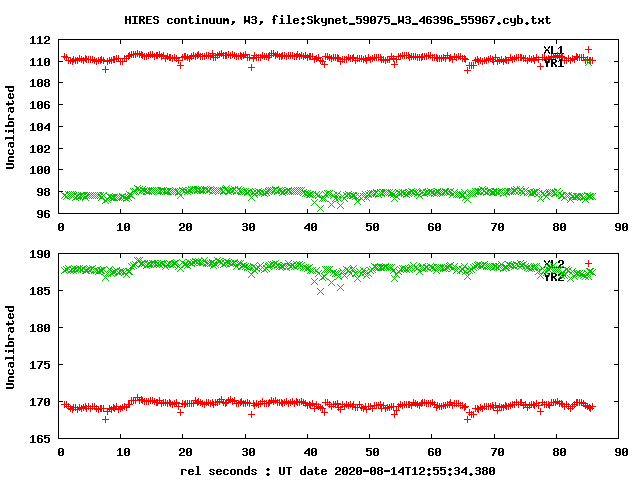
Task: Click the red XL2 outlier point near 7 seconds
Action: (x=105, y=420)
